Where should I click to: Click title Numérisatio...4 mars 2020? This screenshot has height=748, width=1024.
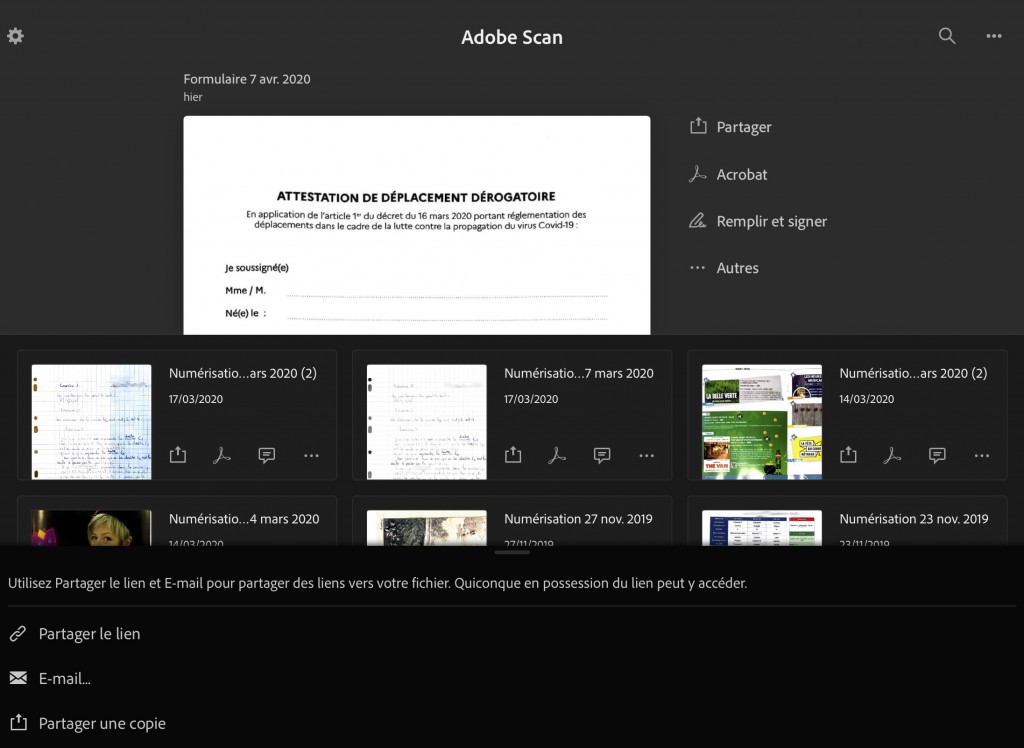click(244, 519)
